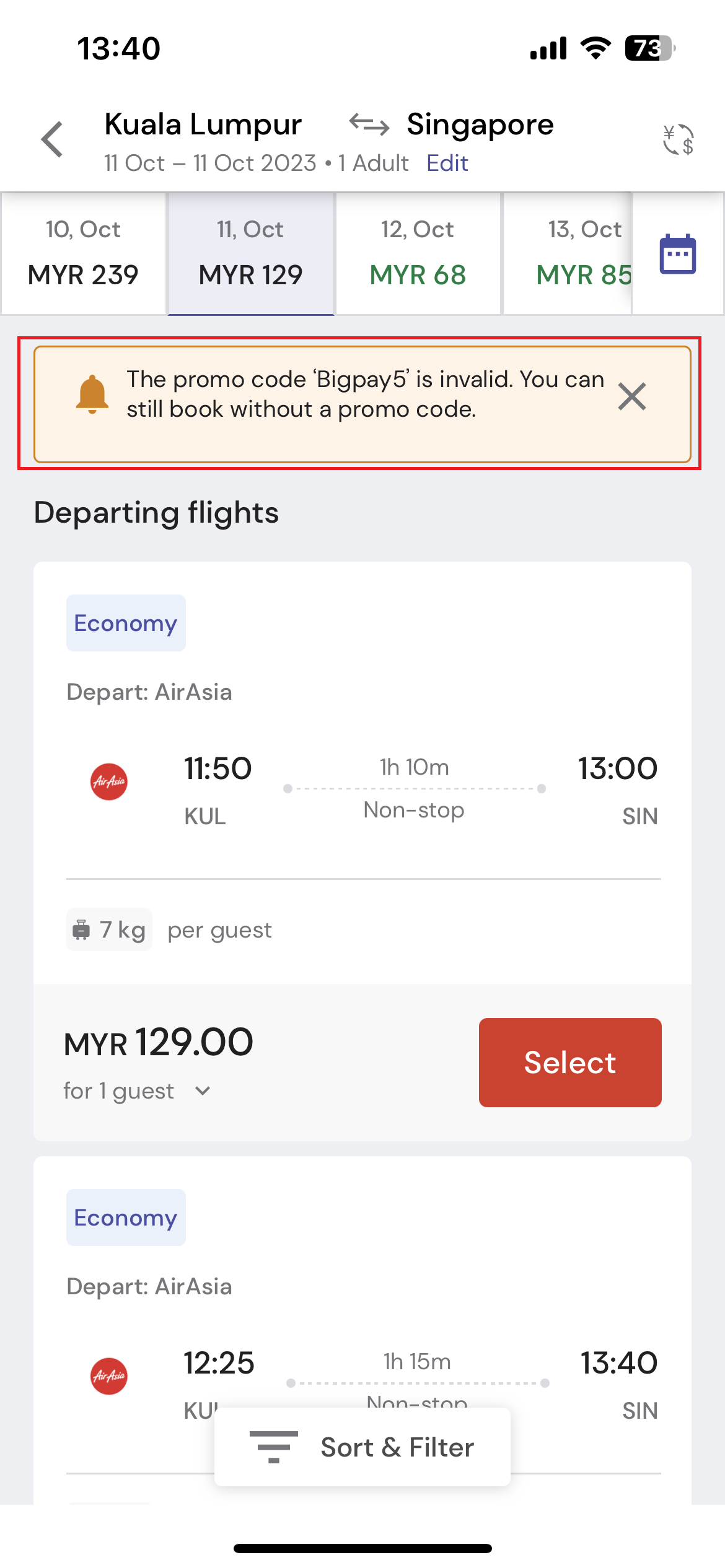Tap the bell notification icon
This screenshot has height=1568, width=725.
[92, 394]
